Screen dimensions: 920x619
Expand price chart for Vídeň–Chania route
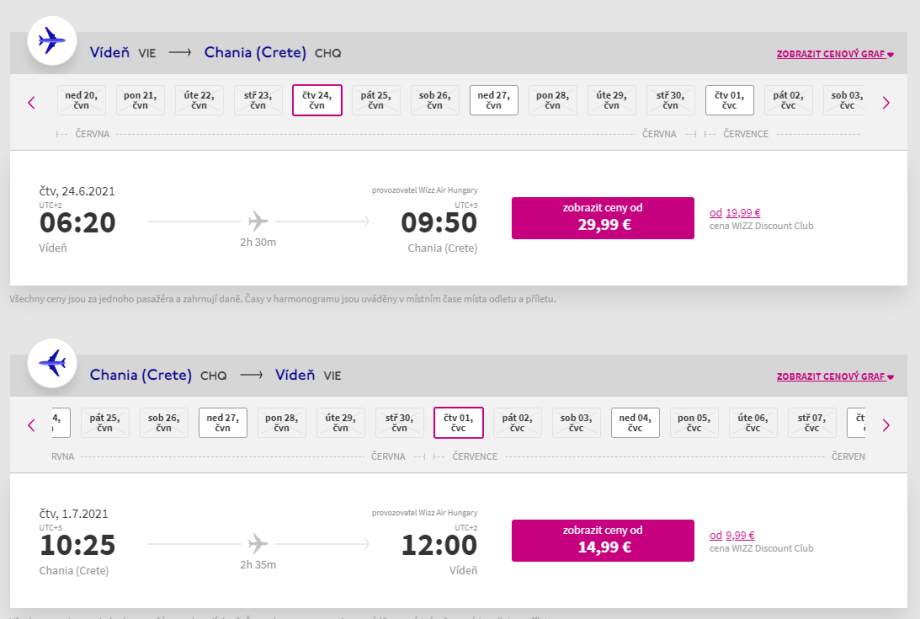point(834,54)
